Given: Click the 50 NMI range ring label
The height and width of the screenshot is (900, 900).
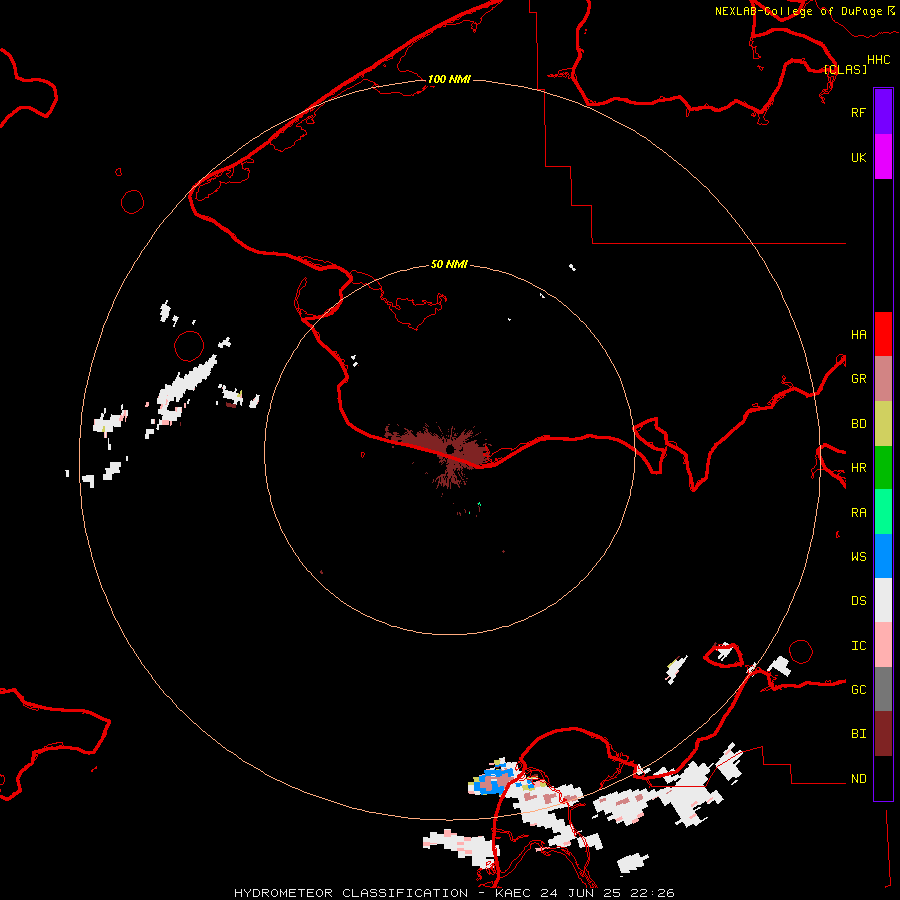Looking at the screenshot, I should click(449, 264).
